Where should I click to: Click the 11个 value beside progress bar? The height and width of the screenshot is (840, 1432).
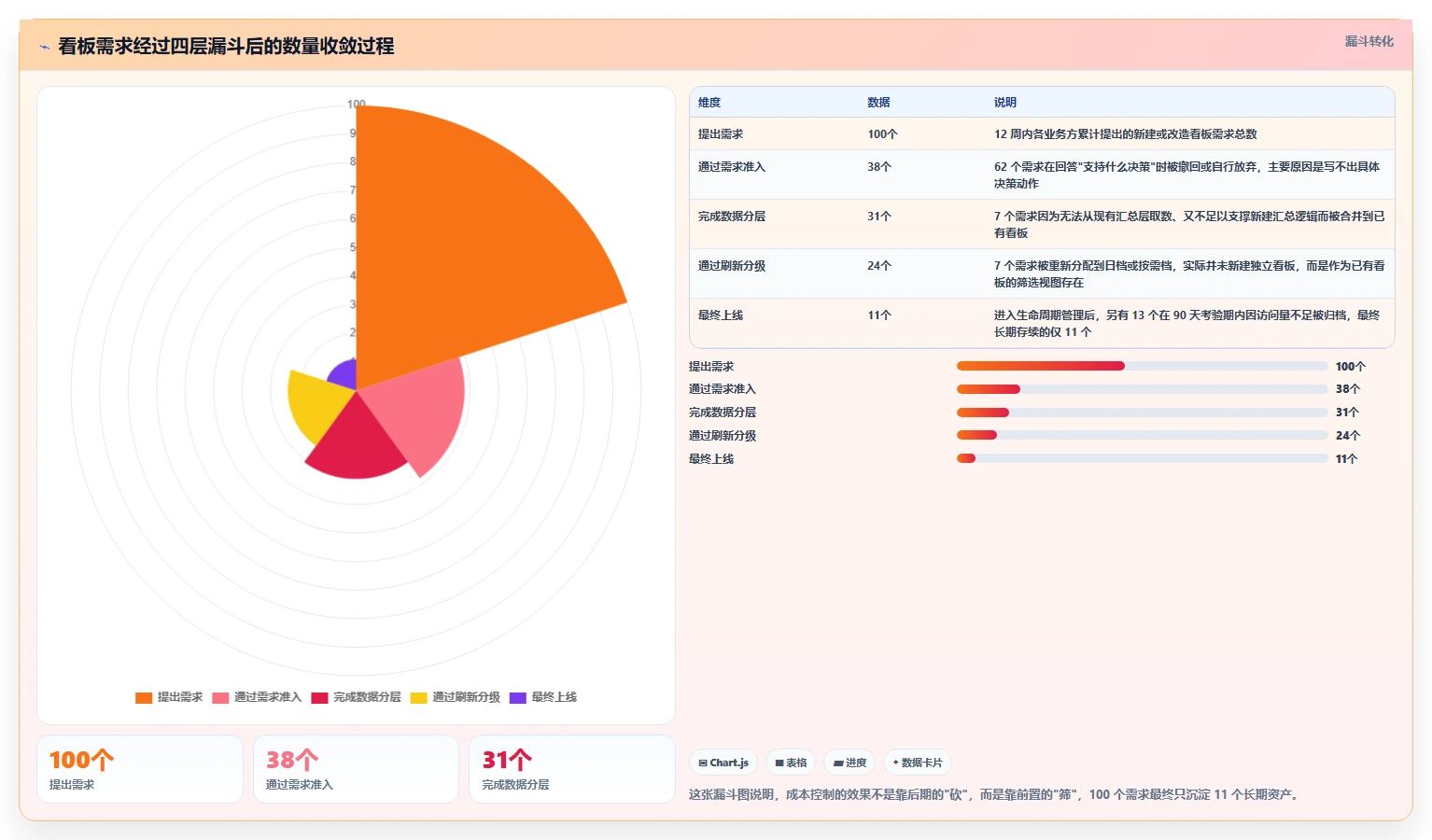1347,459
